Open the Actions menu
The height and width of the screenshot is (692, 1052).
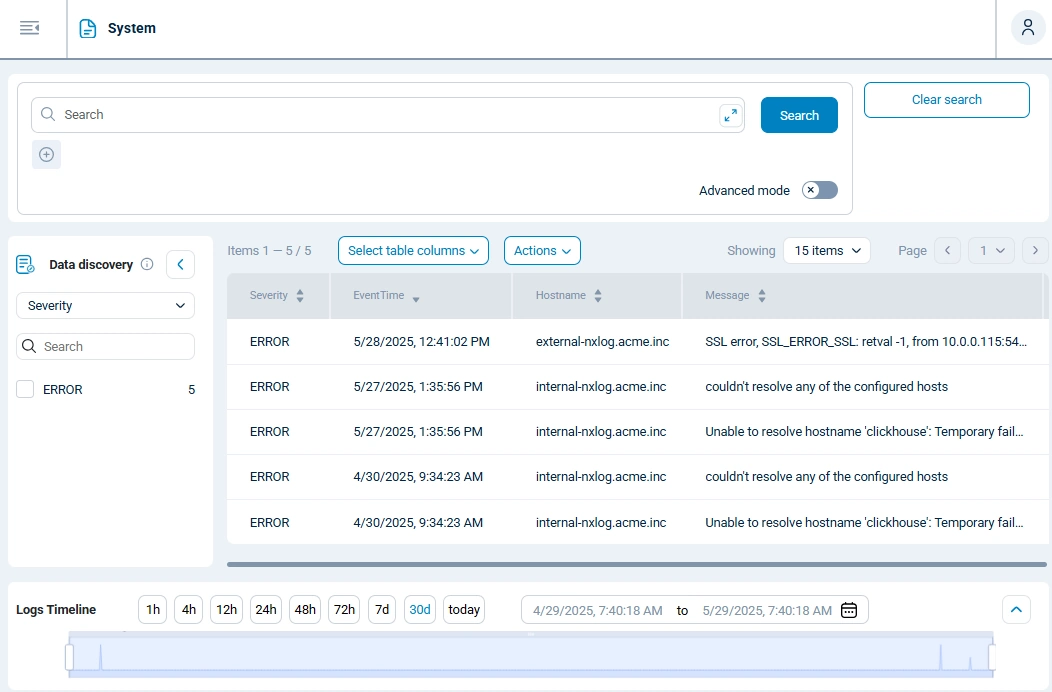tap(542, 250)
